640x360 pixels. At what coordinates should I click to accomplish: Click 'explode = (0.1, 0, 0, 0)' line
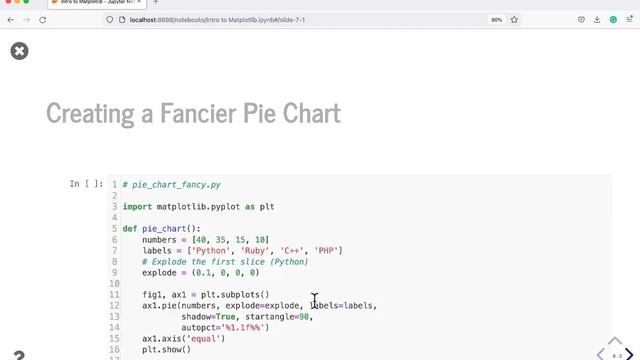point(201,273)
